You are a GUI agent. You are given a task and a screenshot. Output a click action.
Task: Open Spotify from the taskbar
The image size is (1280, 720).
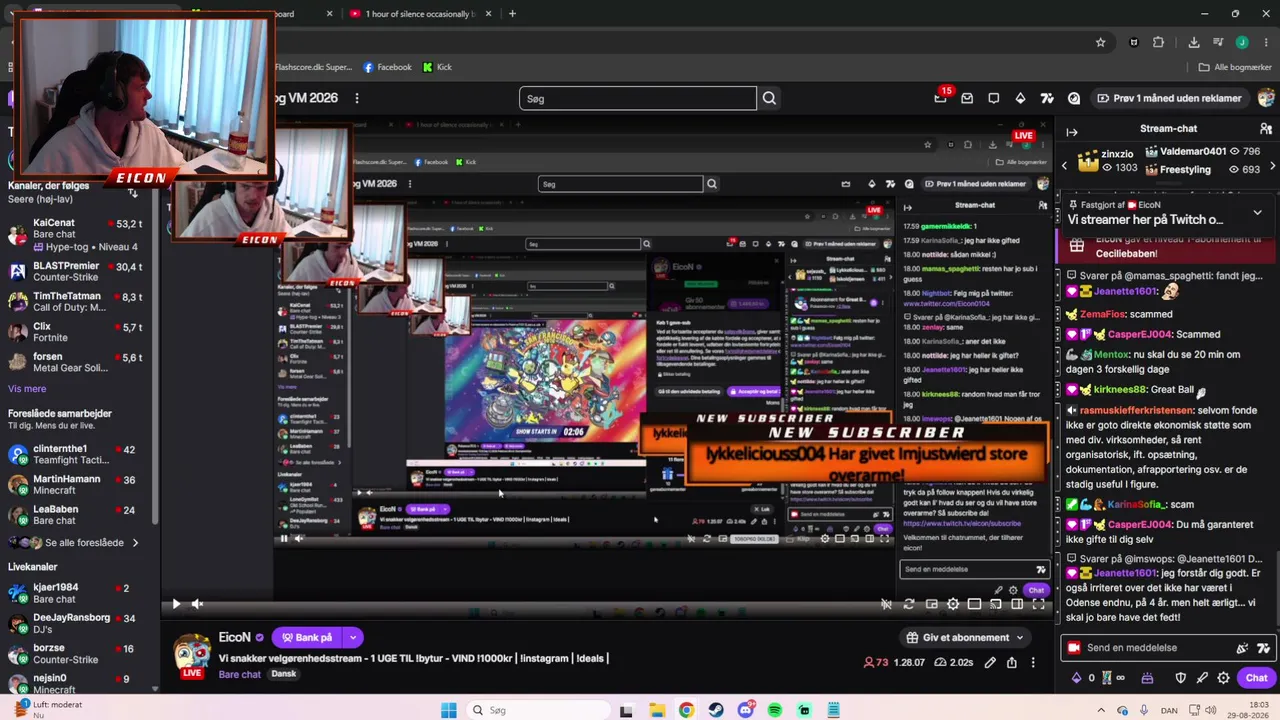click(x=775, y=711)
